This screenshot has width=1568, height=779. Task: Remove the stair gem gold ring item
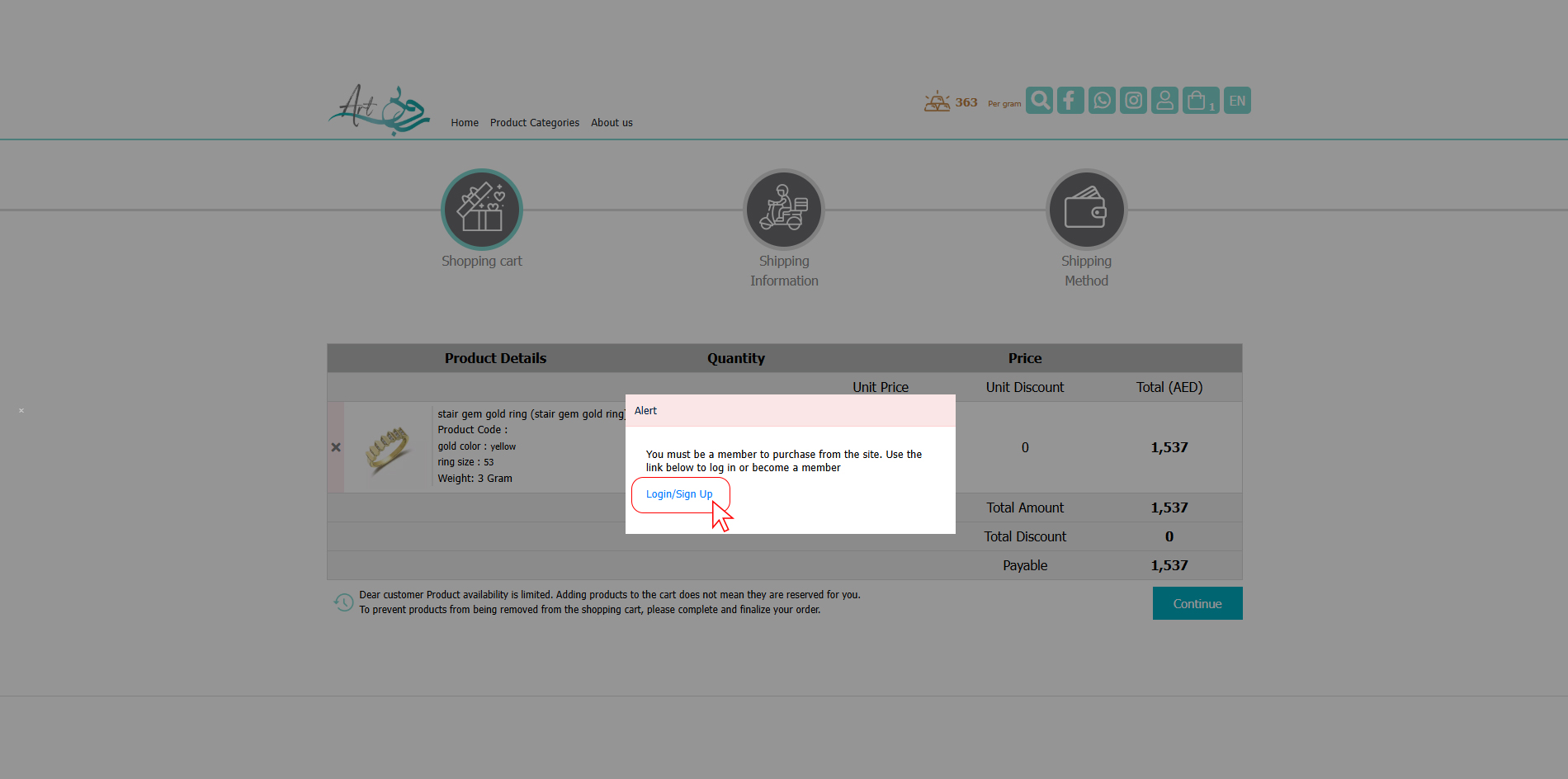coord(336,447)
